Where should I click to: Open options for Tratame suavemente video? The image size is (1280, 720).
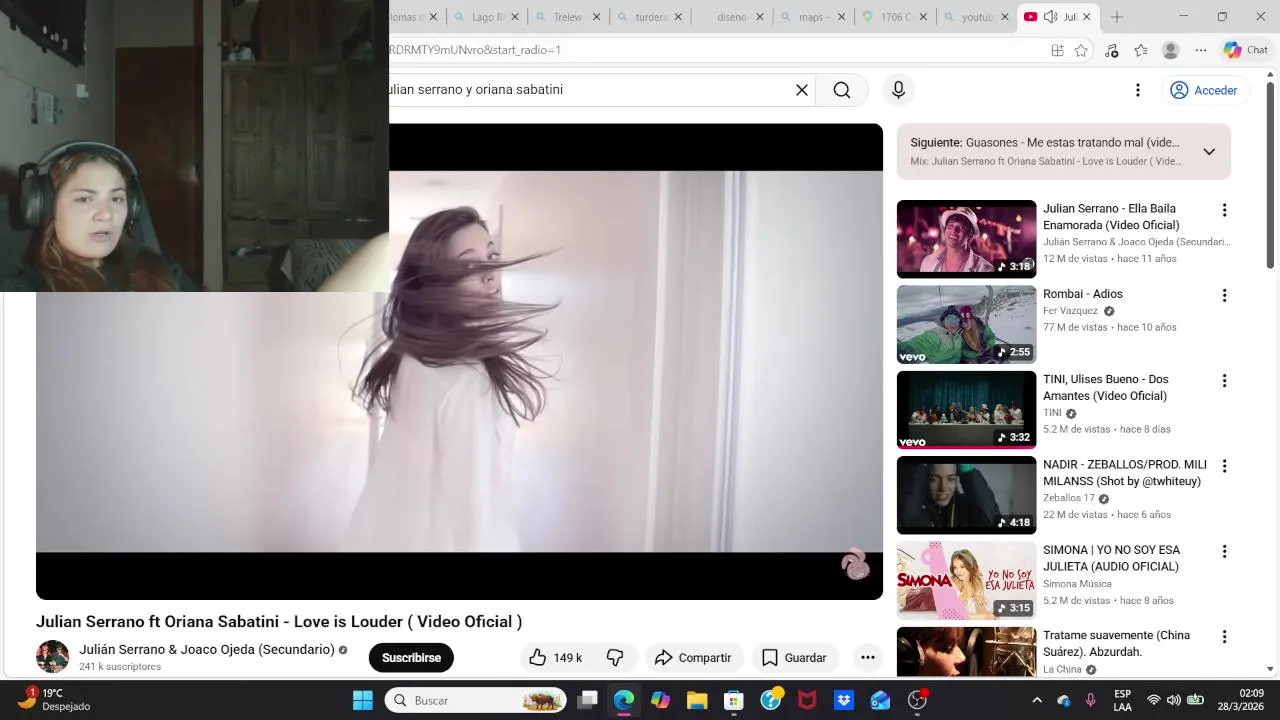pos(1224,636)
